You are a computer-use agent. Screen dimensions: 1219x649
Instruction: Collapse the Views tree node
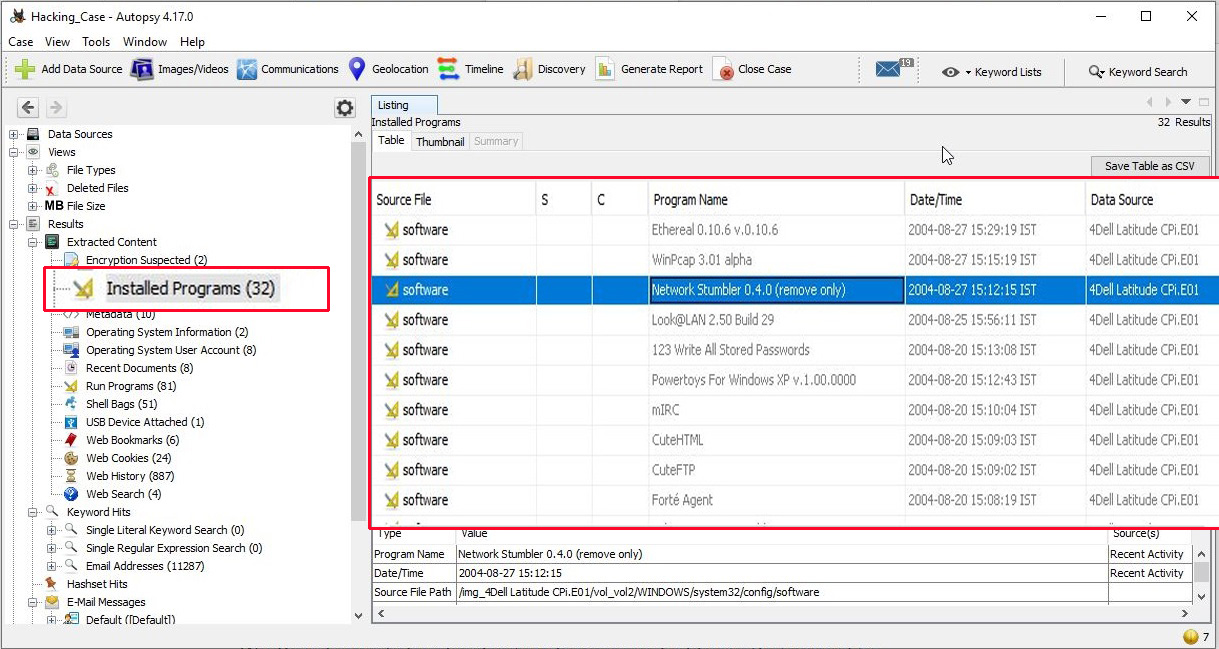click(x=15, y=152)
